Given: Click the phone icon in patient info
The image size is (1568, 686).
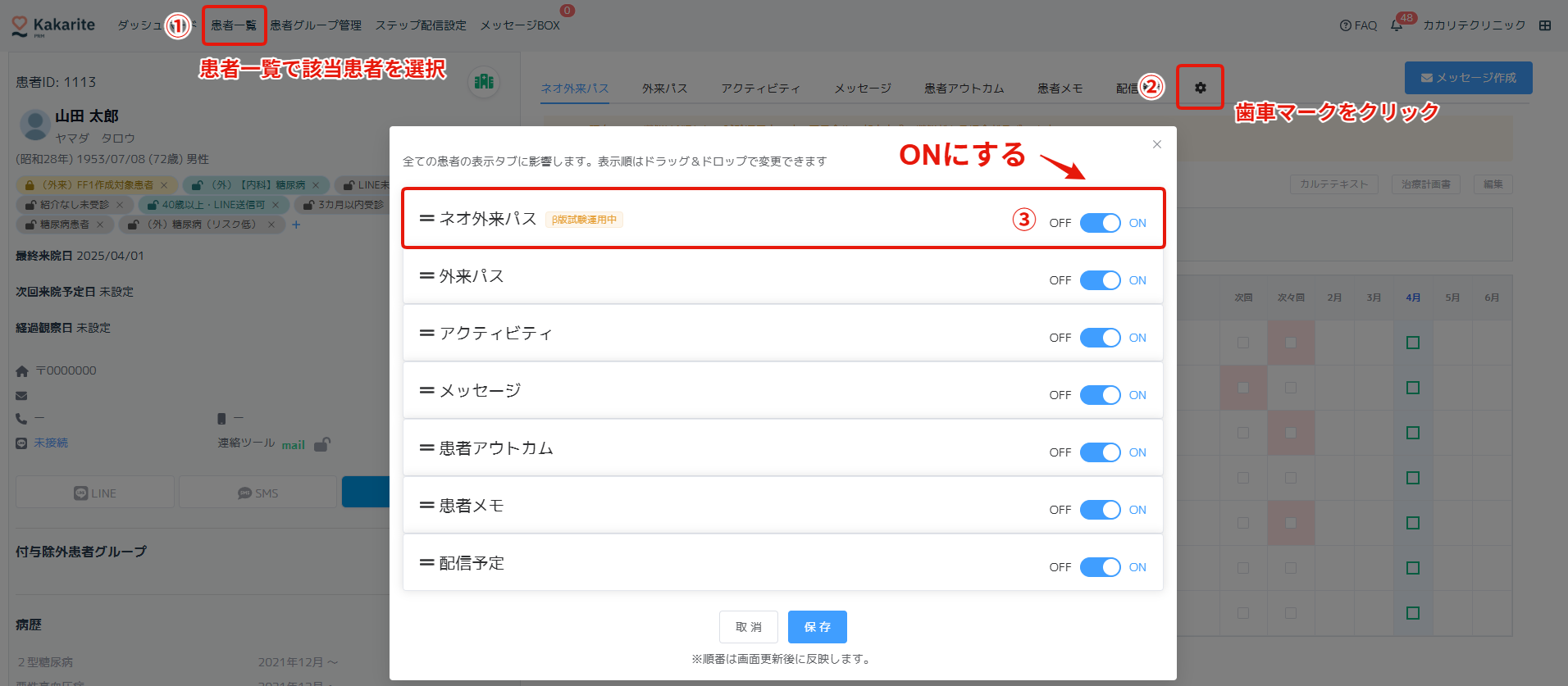Looking at the screenshot, I should (21, 419).
